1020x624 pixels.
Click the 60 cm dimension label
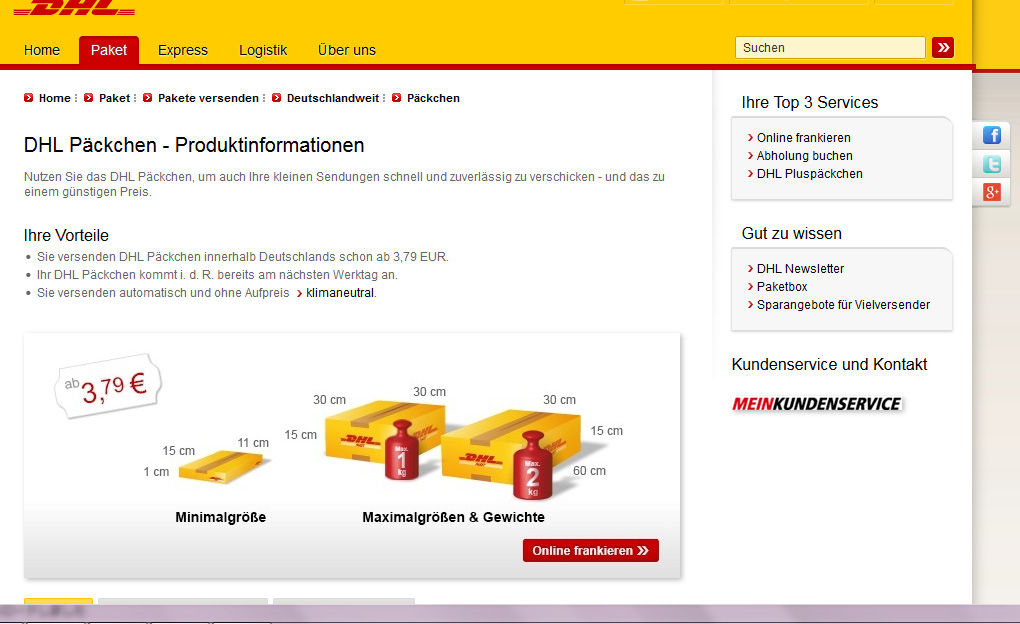589,471
